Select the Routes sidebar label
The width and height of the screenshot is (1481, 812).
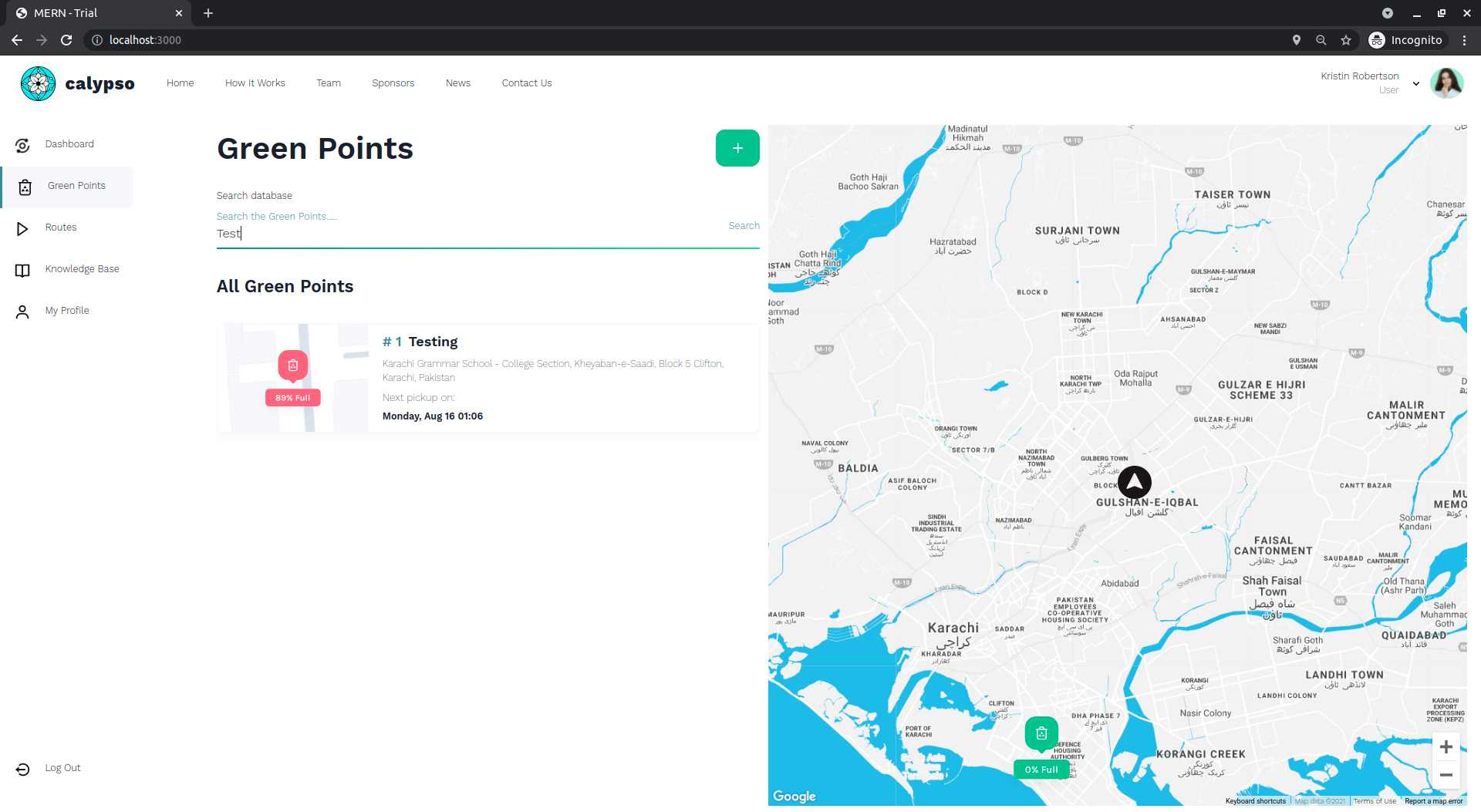61,227
